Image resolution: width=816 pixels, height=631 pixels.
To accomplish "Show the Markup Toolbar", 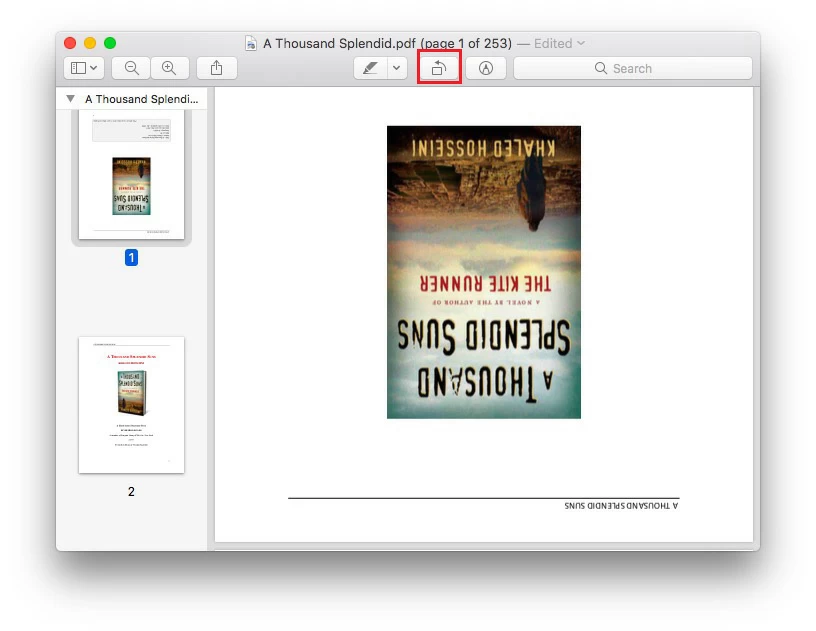I will click(x=486, y=68).
